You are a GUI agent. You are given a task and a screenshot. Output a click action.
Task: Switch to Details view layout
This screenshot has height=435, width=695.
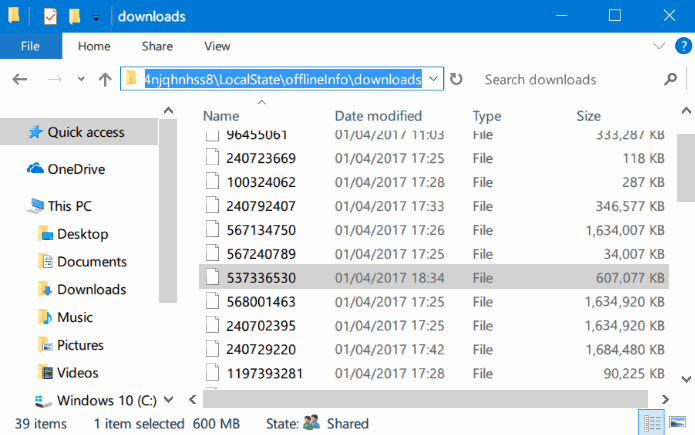(x=653, y=422)
